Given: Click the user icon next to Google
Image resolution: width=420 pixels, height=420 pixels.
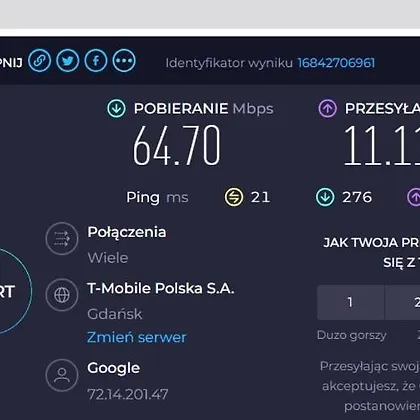Looking at the screenshot, I should pyautogui.click(x=62, y=375).
